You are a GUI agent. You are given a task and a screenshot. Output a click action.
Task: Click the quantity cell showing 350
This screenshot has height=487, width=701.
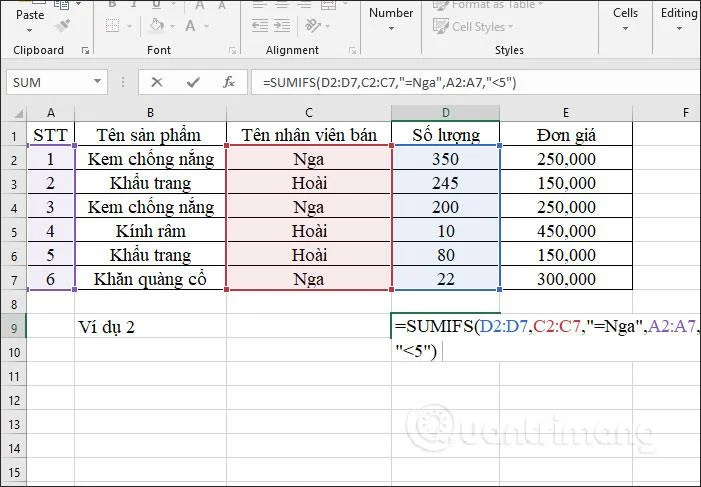(445, 158)
